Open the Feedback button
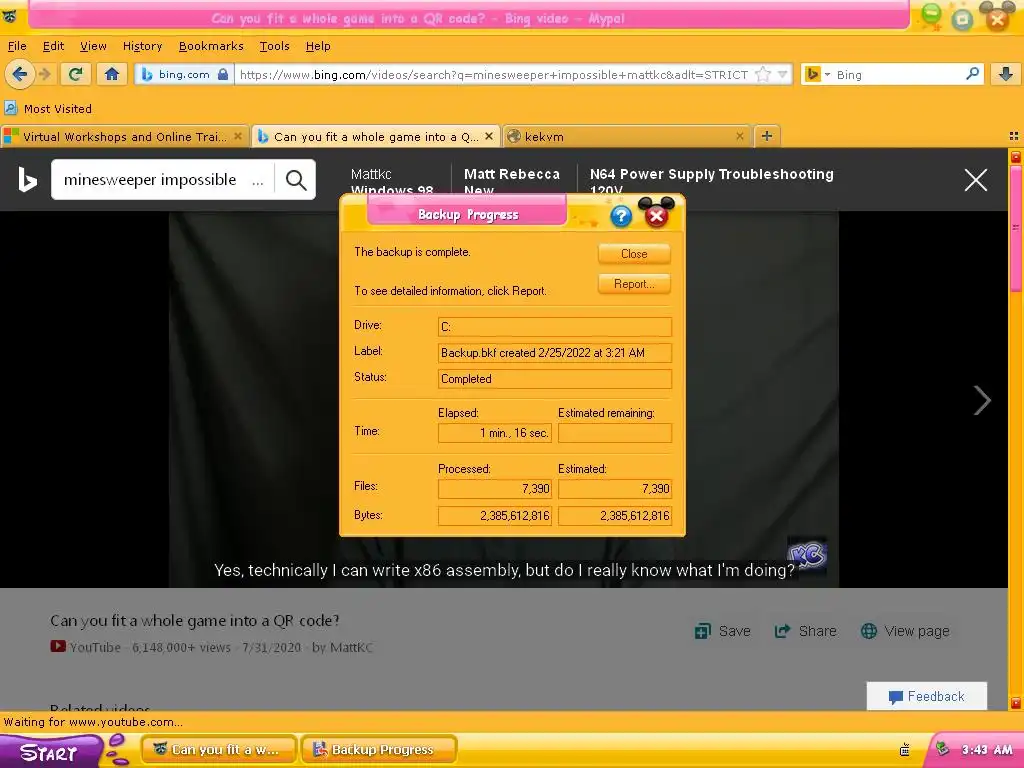Viewport: 1024px width, 768px height. 927,696
